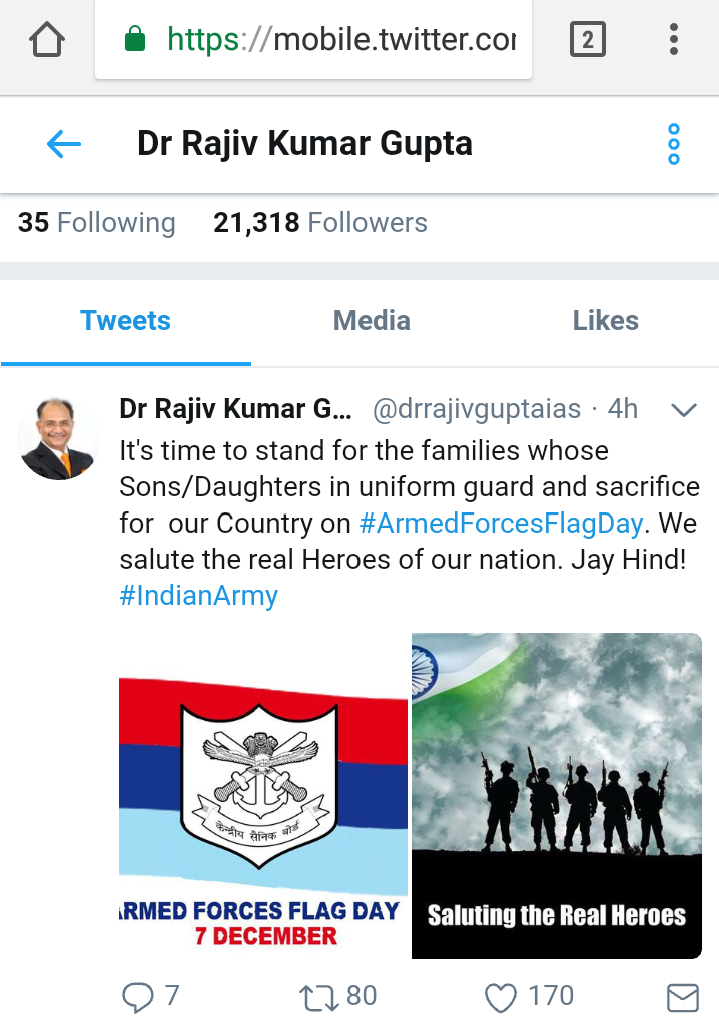Open the browser tab switcher showing 2
The image size is (719, 1027).
[587, 39]
